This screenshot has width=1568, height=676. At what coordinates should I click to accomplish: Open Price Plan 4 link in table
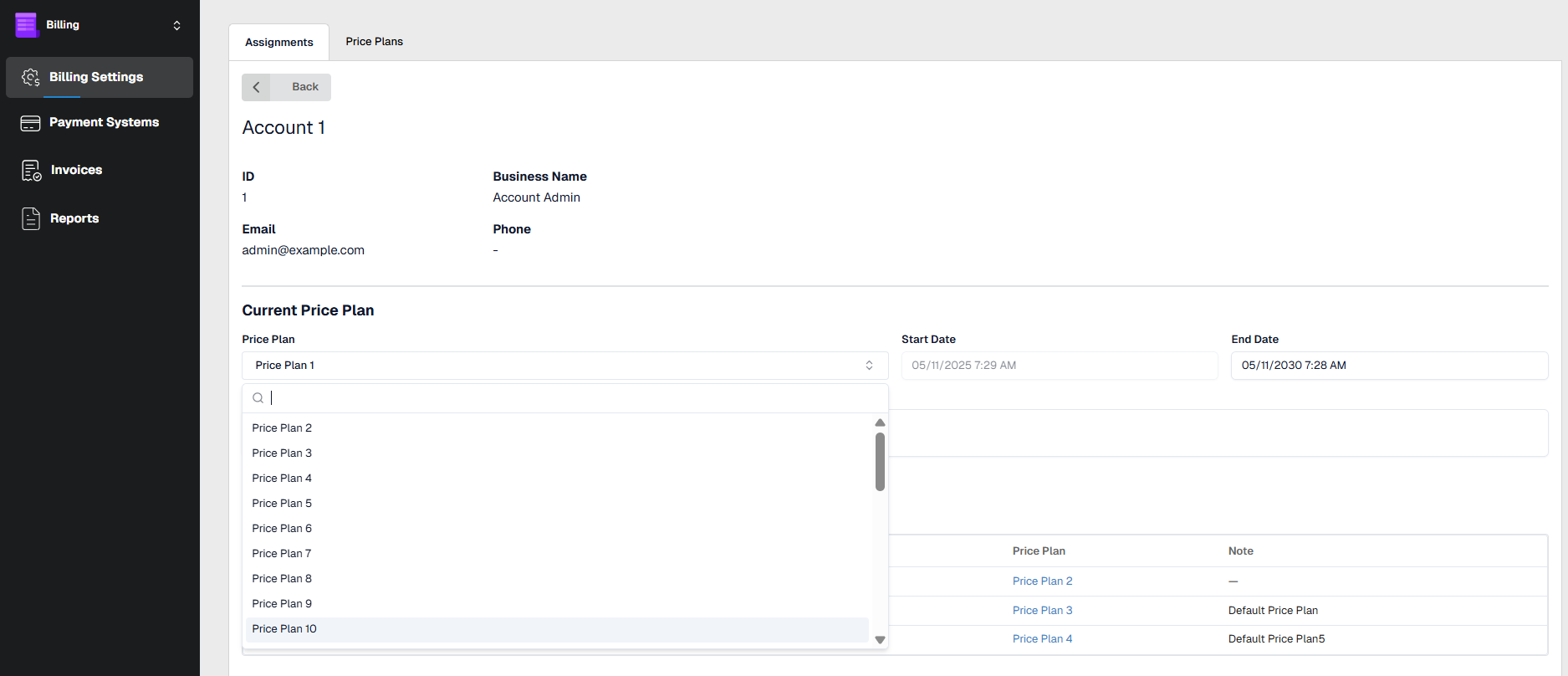point(1042,639)
